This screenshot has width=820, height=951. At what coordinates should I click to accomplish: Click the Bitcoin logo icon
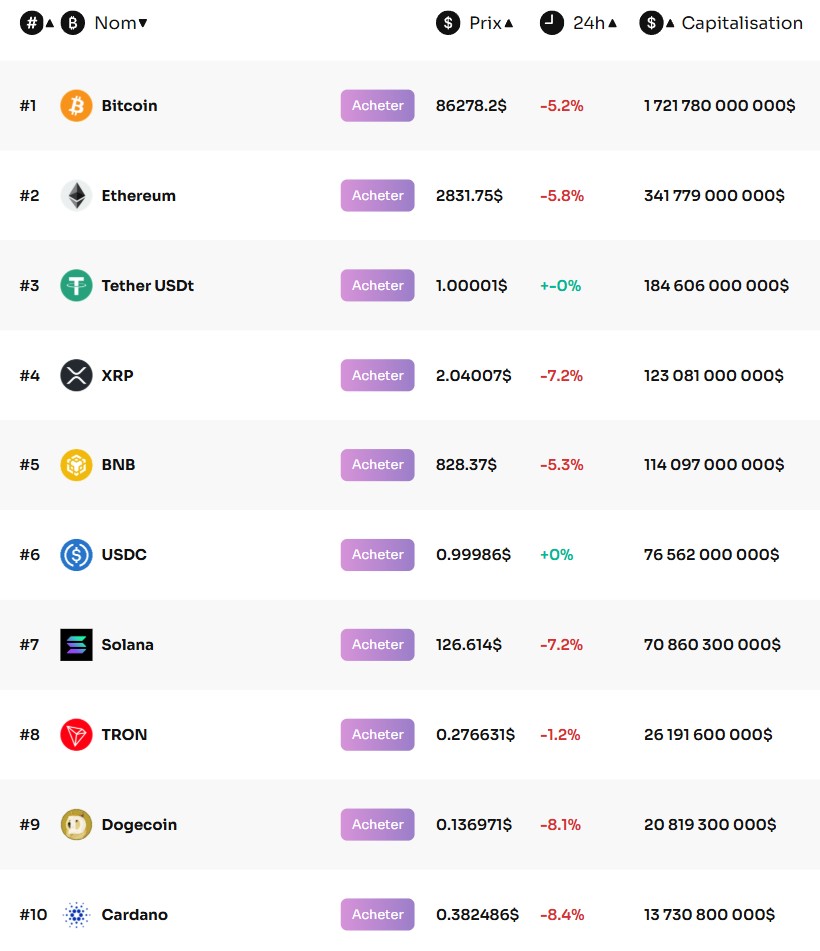pyautogui.click(x=75, y=105)
